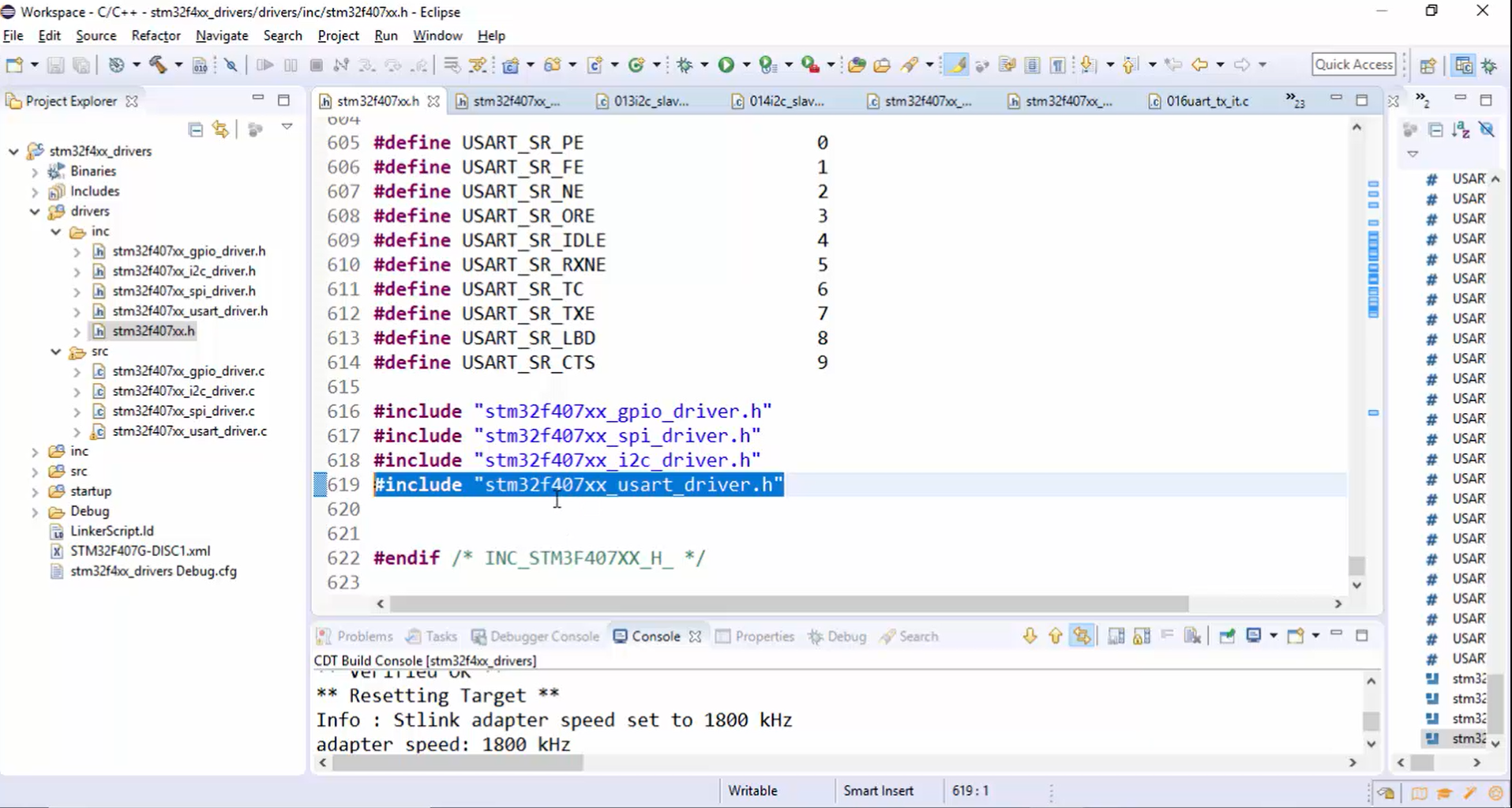1512x808 pixels.
Task: Click the Resume debug icon
Action: [x=265, y=65]
